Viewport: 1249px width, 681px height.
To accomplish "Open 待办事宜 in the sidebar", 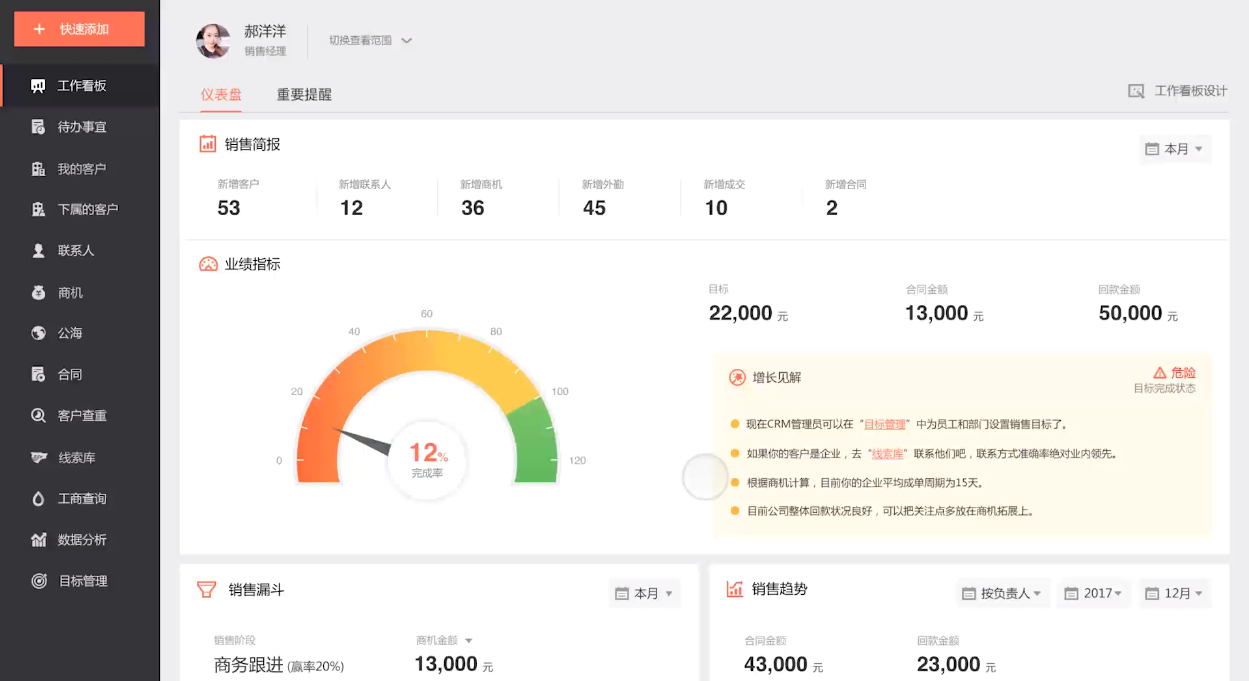I will point(80,127).
